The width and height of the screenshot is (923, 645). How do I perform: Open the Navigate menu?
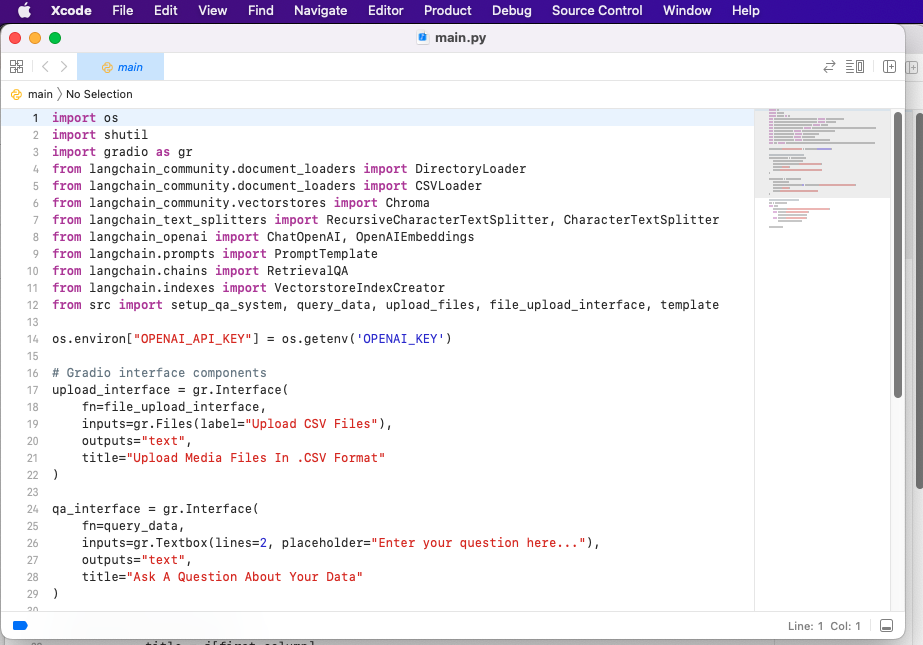tap(320, 11)
